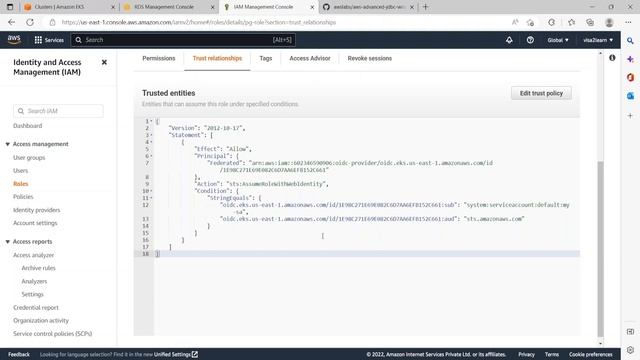Click the lock site info icon
Screen dimensions: 640x360
coord(52,22)
